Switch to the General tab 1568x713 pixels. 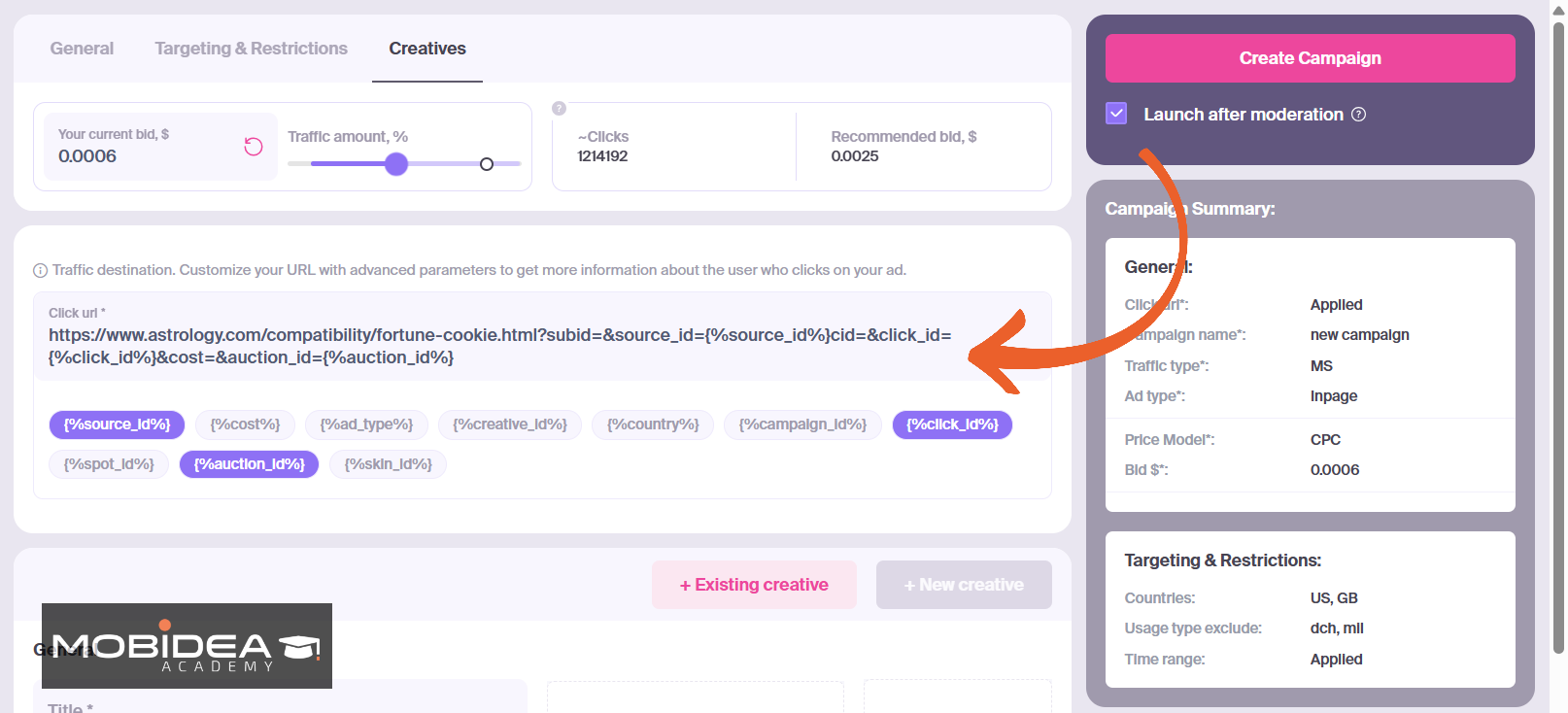pos(82,49)
